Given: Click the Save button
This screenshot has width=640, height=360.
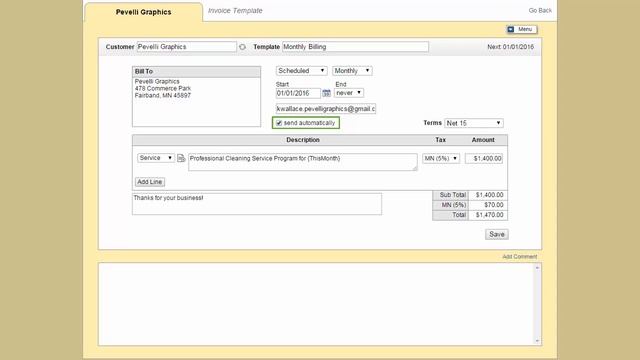Looking at the screenshot, I should point(497,234).
